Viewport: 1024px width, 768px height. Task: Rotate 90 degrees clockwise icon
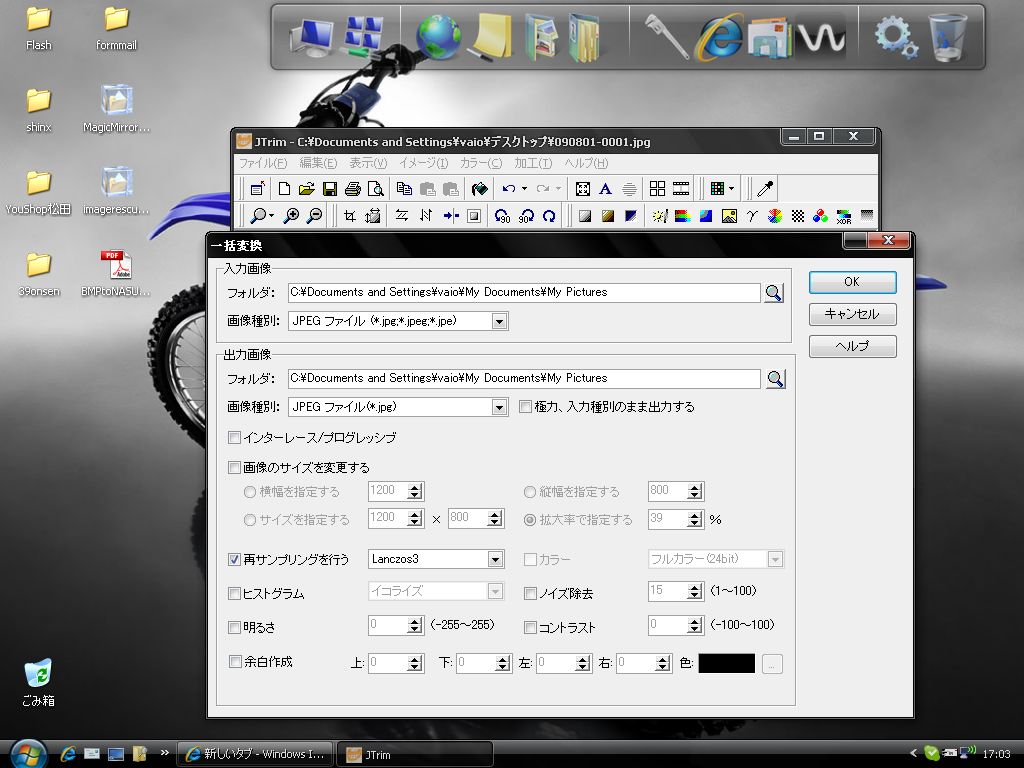(x=526, y=216)
